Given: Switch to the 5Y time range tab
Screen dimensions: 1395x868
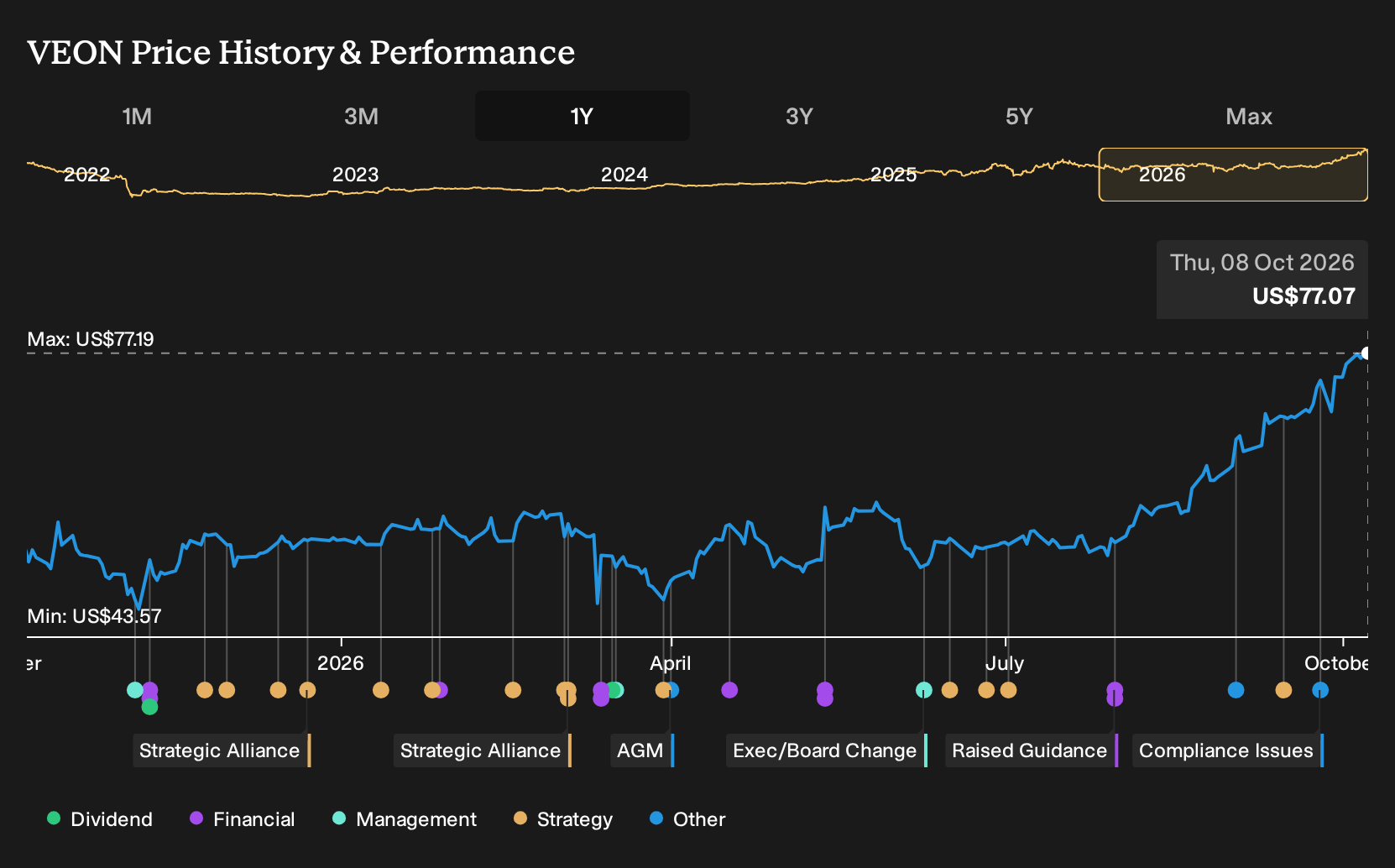Looking at the screenshot, I should click(x=1019, y=116).
